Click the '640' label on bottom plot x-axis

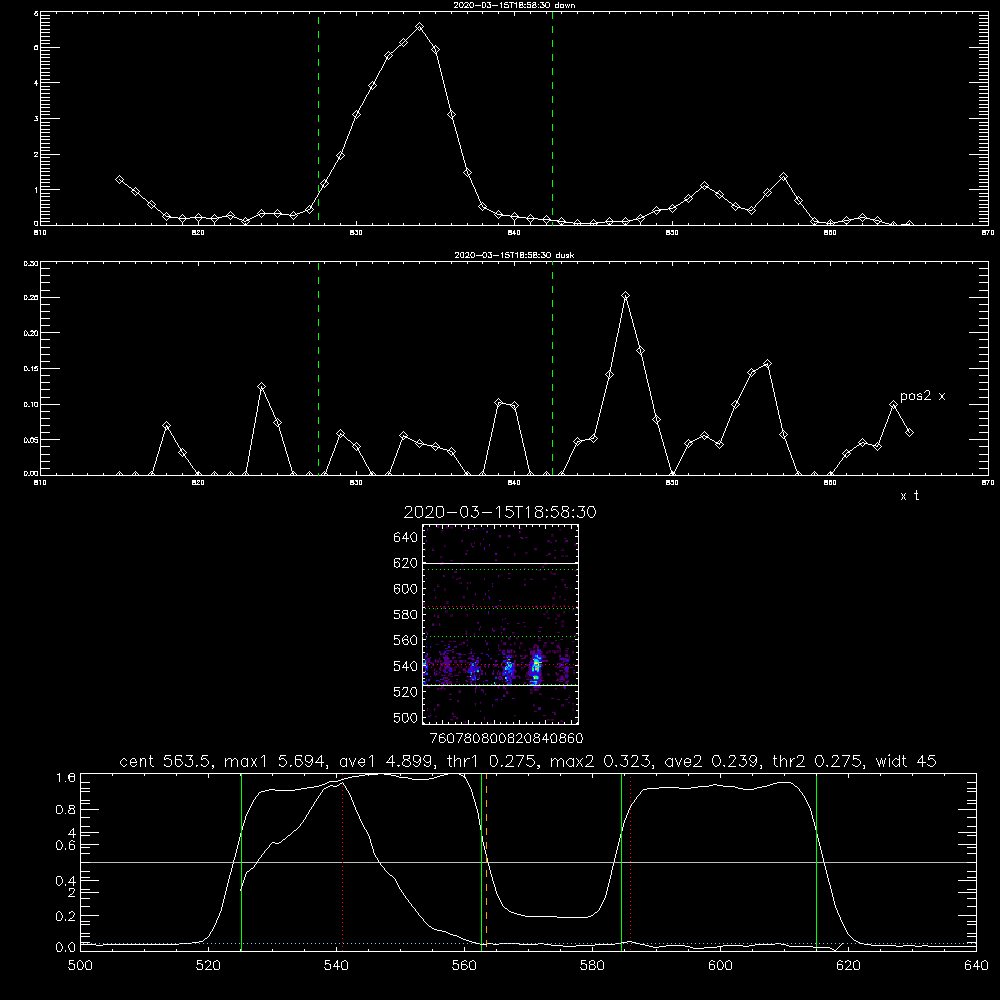(976, 966)
